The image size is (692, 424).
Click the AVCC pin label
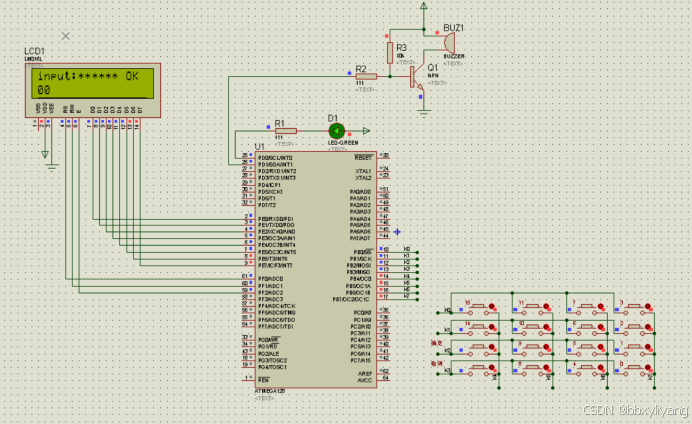(x=365, y=380)
